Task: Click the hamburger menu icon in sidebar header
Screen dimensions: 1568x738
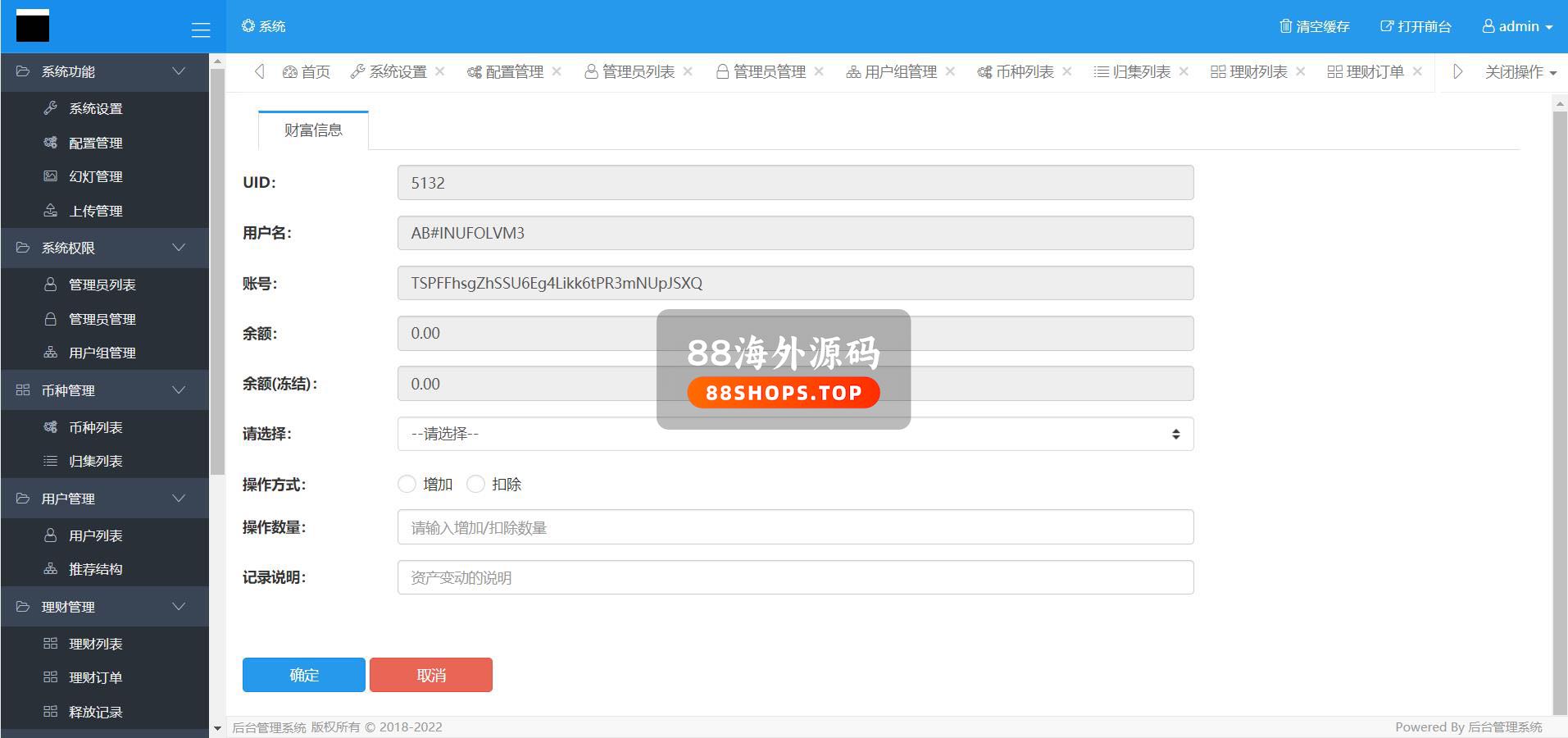Action: point(201,30)
